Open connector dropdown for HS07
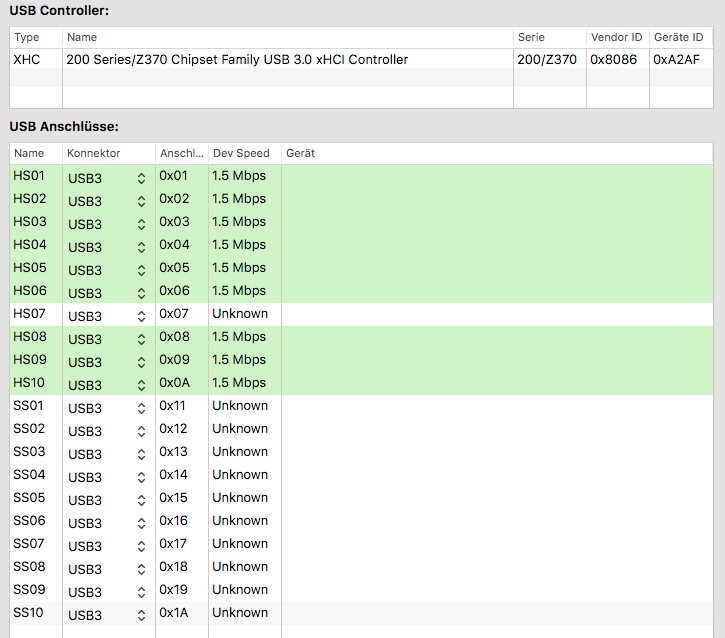Viewport: 725px width, 638px height. [x=107, y=316]
